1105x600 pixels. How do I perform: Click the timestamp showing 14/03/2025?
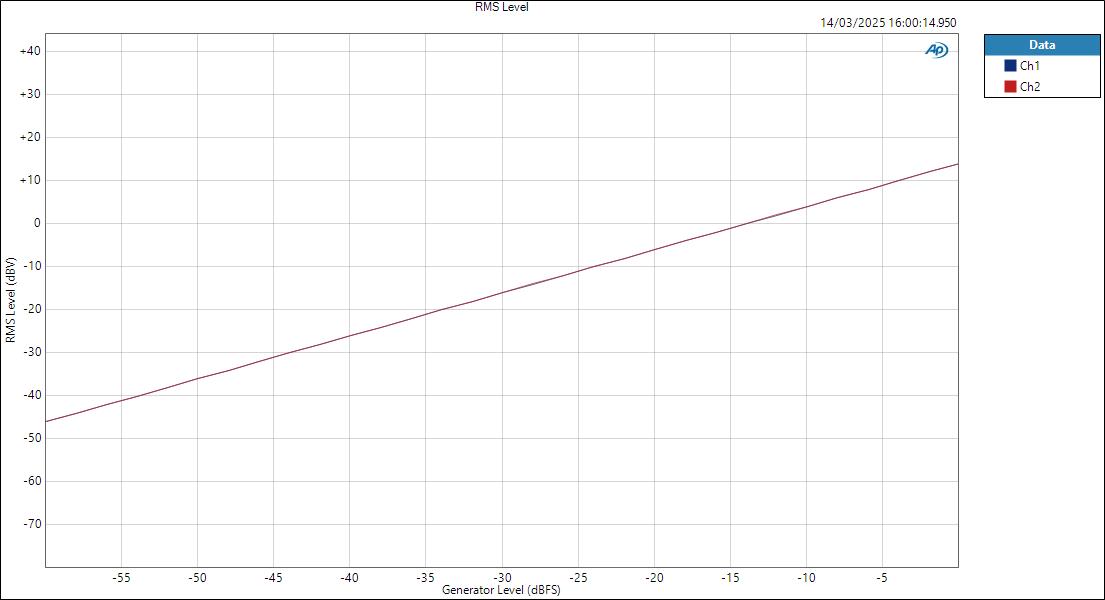[x=888, y=20]
